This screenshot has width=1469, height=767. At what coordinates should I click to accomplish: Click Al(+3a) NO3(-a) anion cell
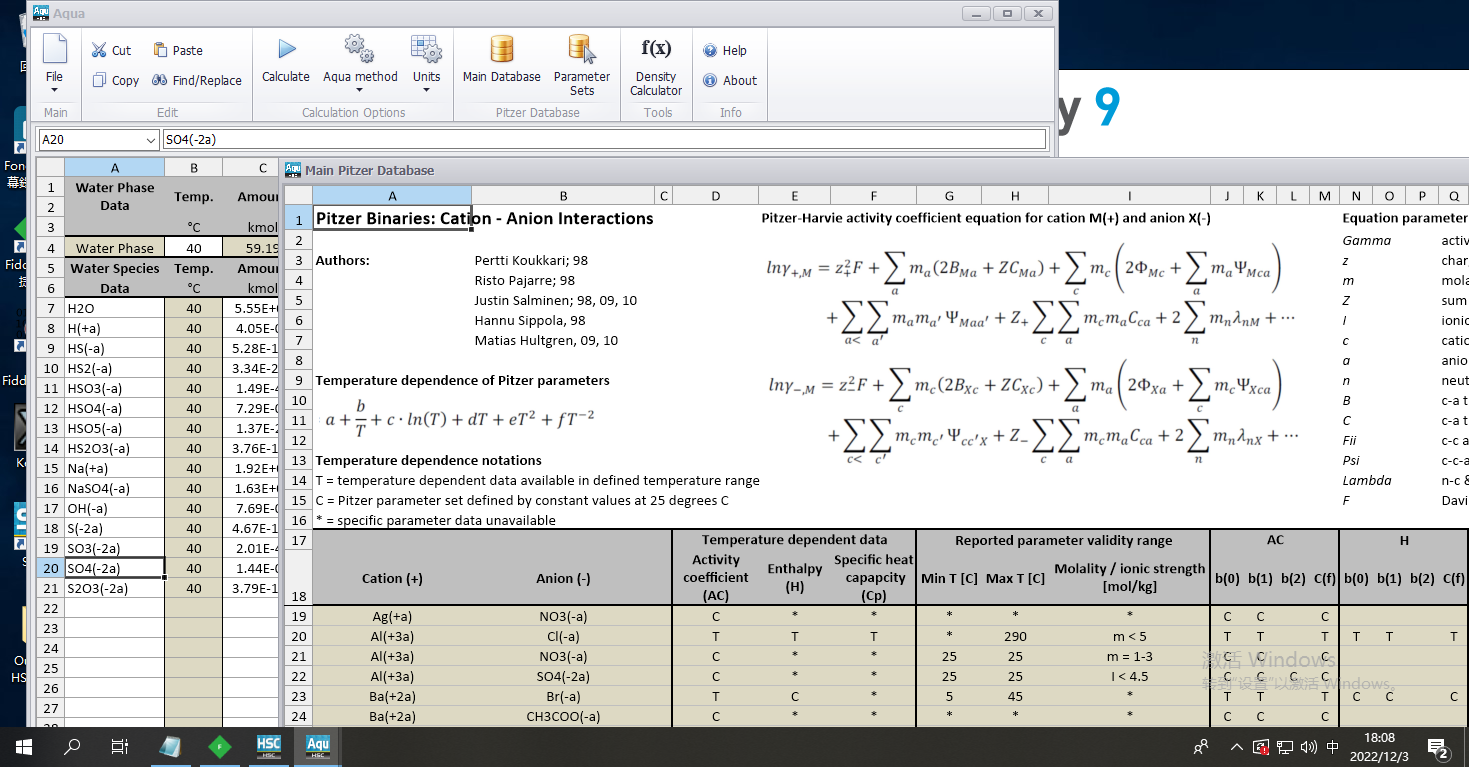(x=563, y=656)
